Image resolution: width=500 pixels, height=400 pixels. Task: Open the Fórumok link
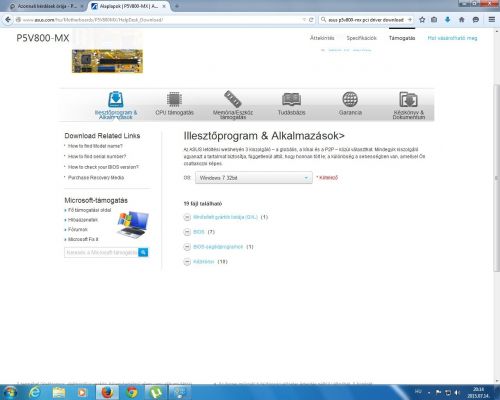click(x=78, y=229)
